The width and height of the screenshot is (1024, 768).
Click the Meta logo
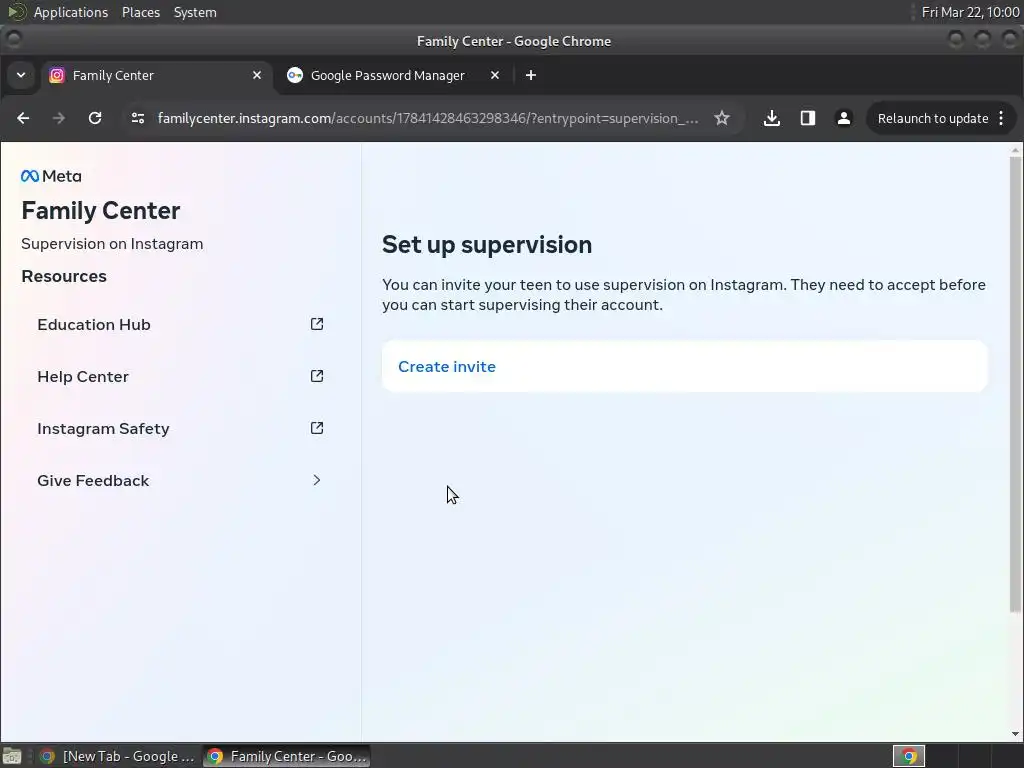(x=51, y=176)
